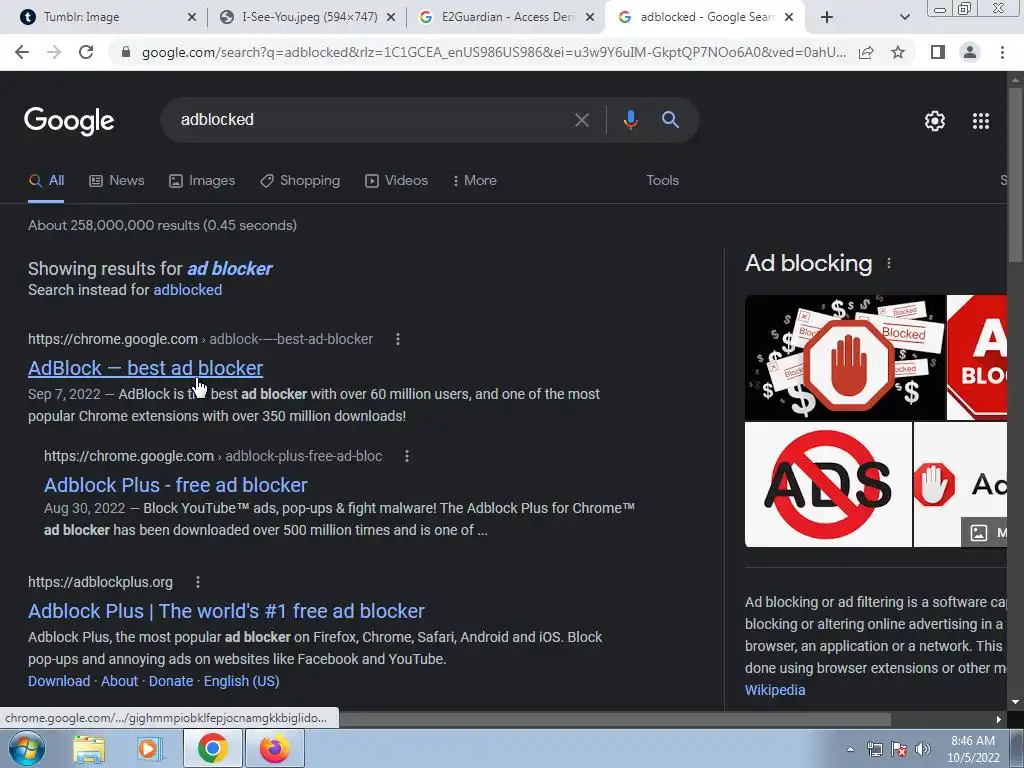Close the adblocked Google Search tab
Image resolution: width=1024 pixels, height=768 pixels.
coord(789,17)
